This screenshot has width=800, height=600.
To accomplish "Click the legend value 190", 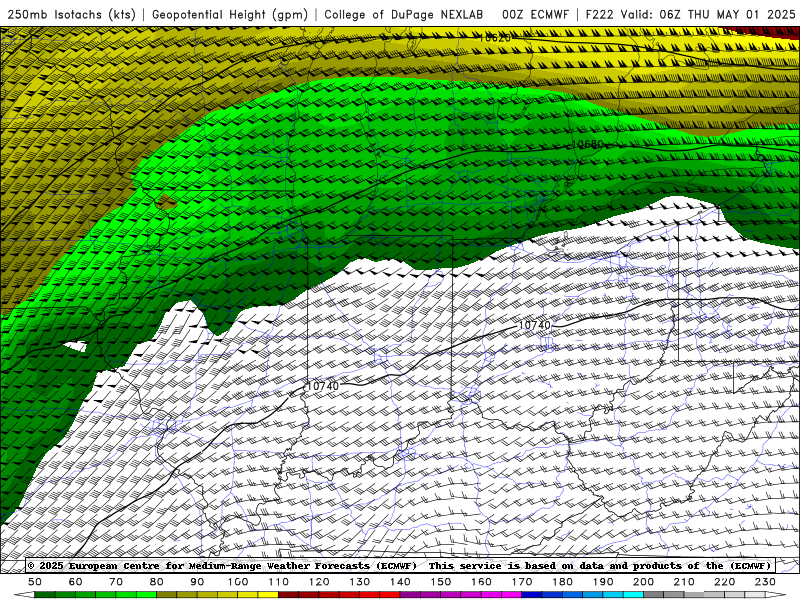I will point(603,582).
